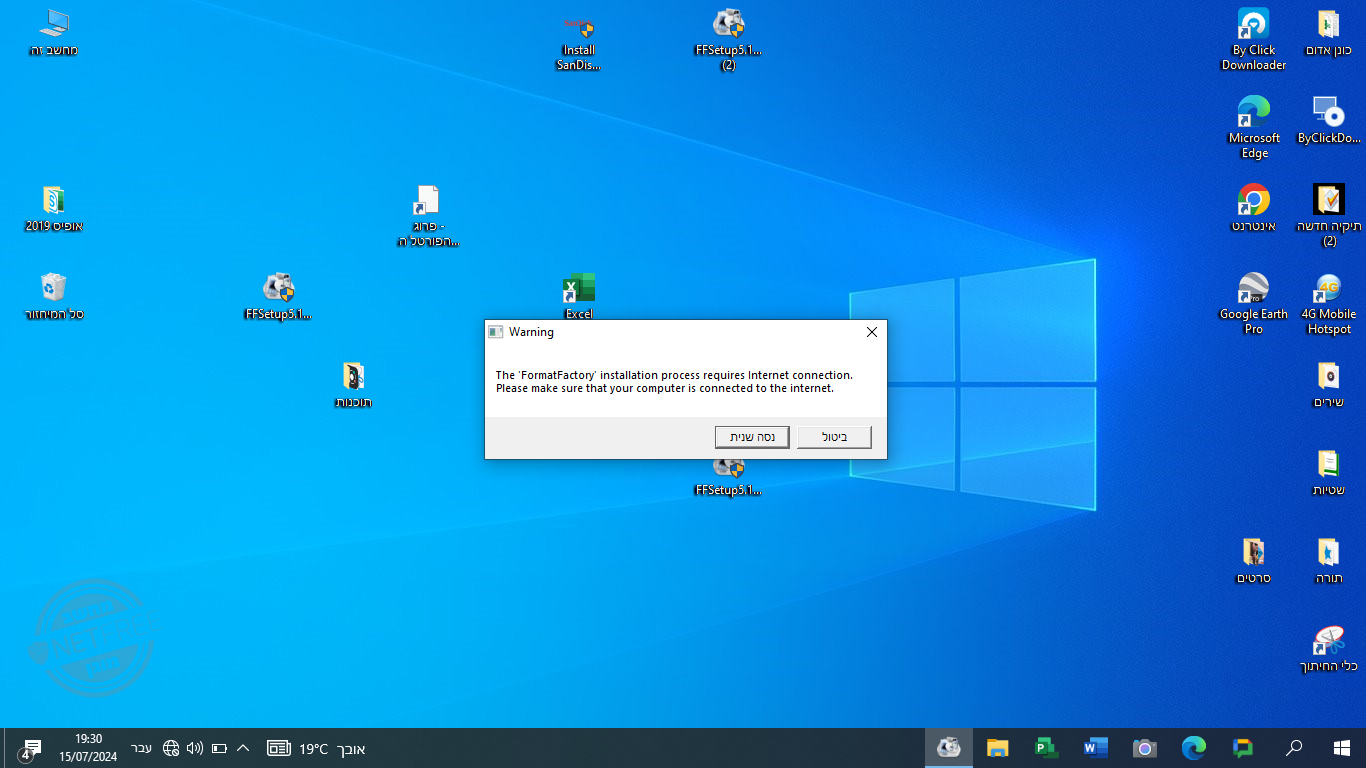Select the Install SanDisk desktop icon
This screenshot has width=1366, height=768.
[579, 42]
